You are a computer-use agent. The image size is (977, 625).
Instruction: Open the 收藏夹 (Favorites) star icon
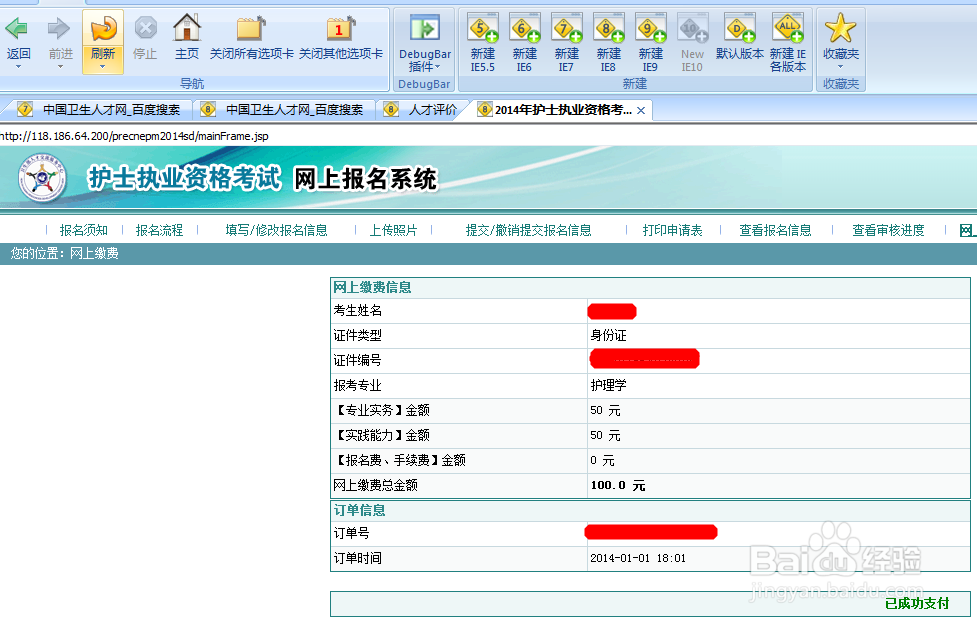(x=842, y=35)
